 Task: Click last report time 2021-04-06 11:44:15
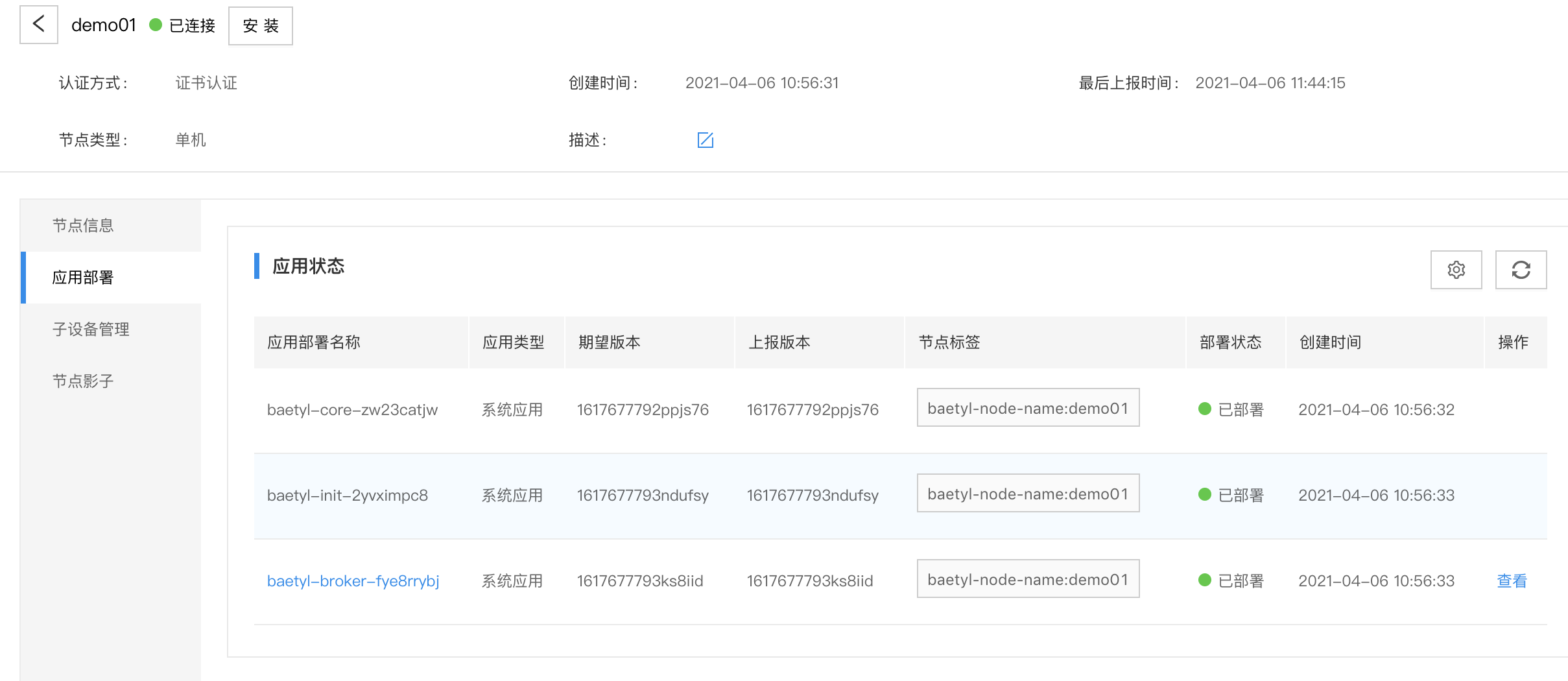1270,83
